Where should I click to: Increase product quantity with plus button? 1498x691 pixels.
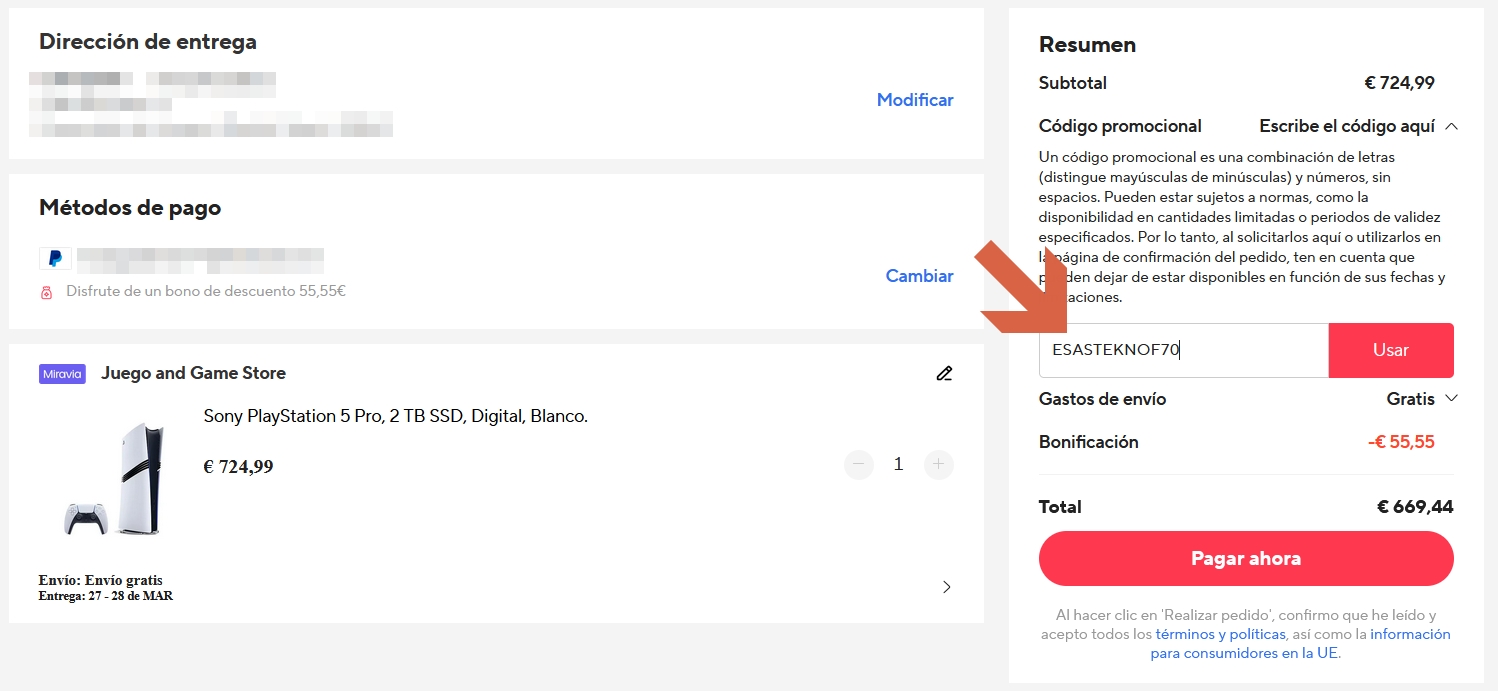click(938, 464)
